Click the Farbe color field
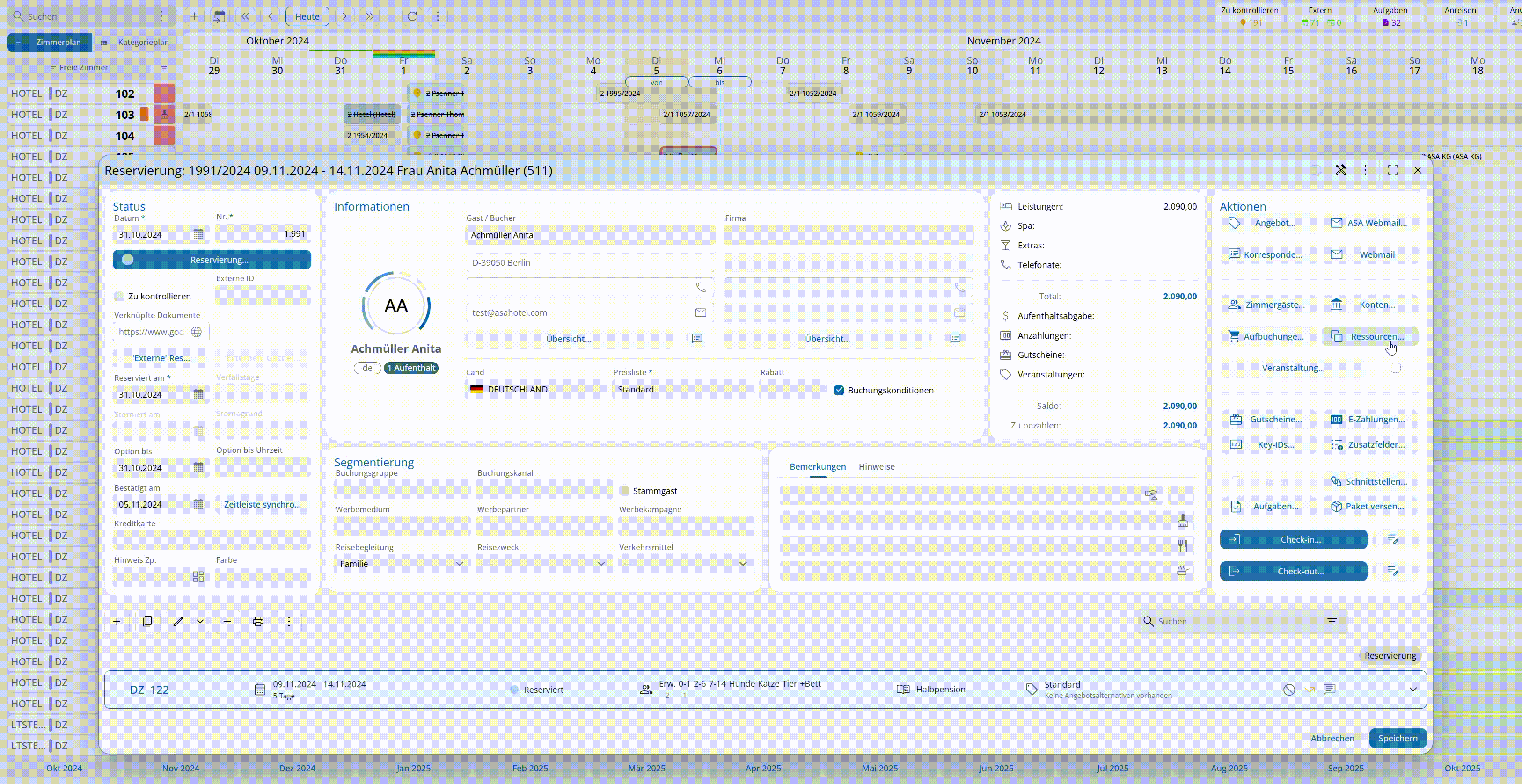 tap(263, 577)
